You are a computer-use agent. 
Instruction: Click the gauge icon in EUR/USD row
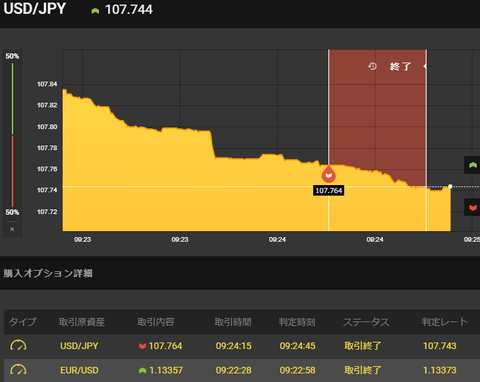tap(18, 370)
